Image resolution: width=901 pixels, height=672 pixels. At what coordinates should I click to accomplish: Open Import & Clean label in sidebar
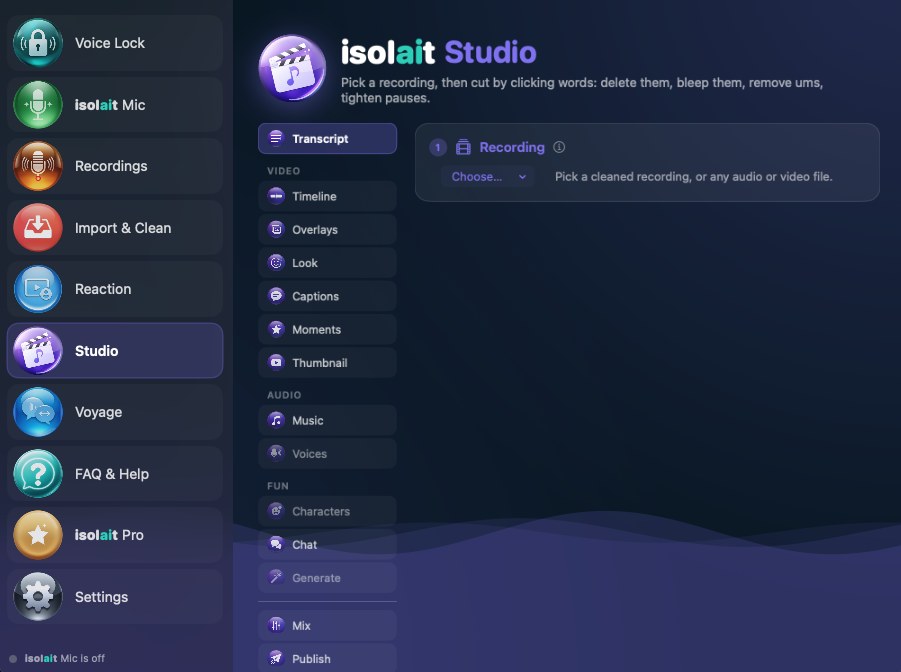click(123, 228)
